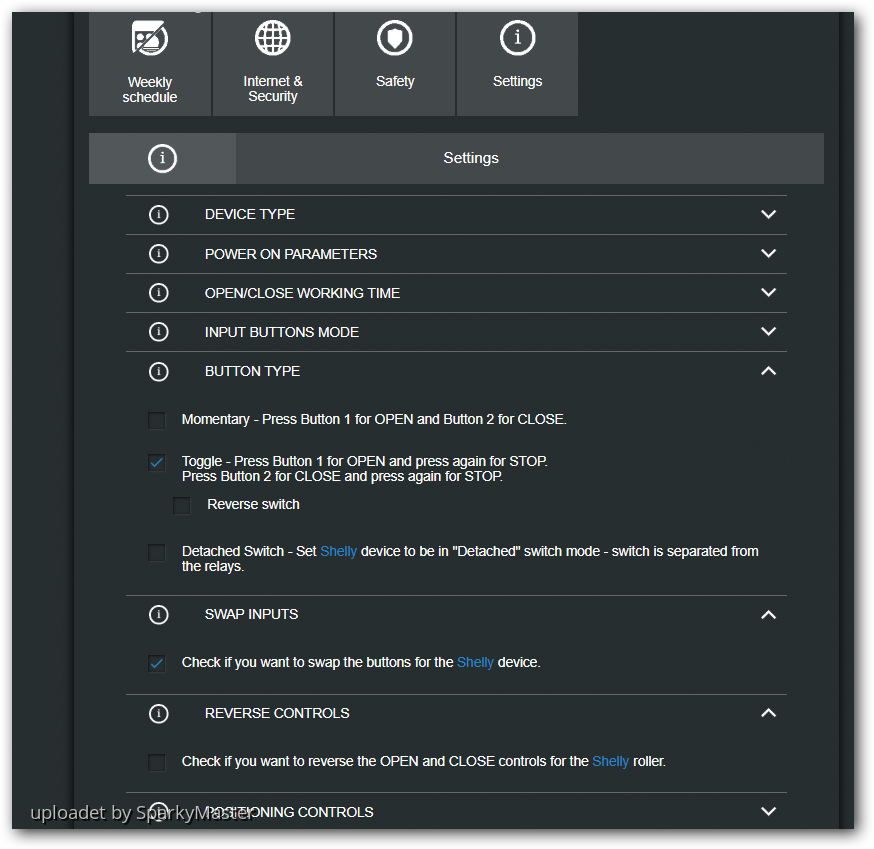This screenshot has height=849, width=874.
Task: Enable the Reverse switch checkbox
Action: pos(182,505)
